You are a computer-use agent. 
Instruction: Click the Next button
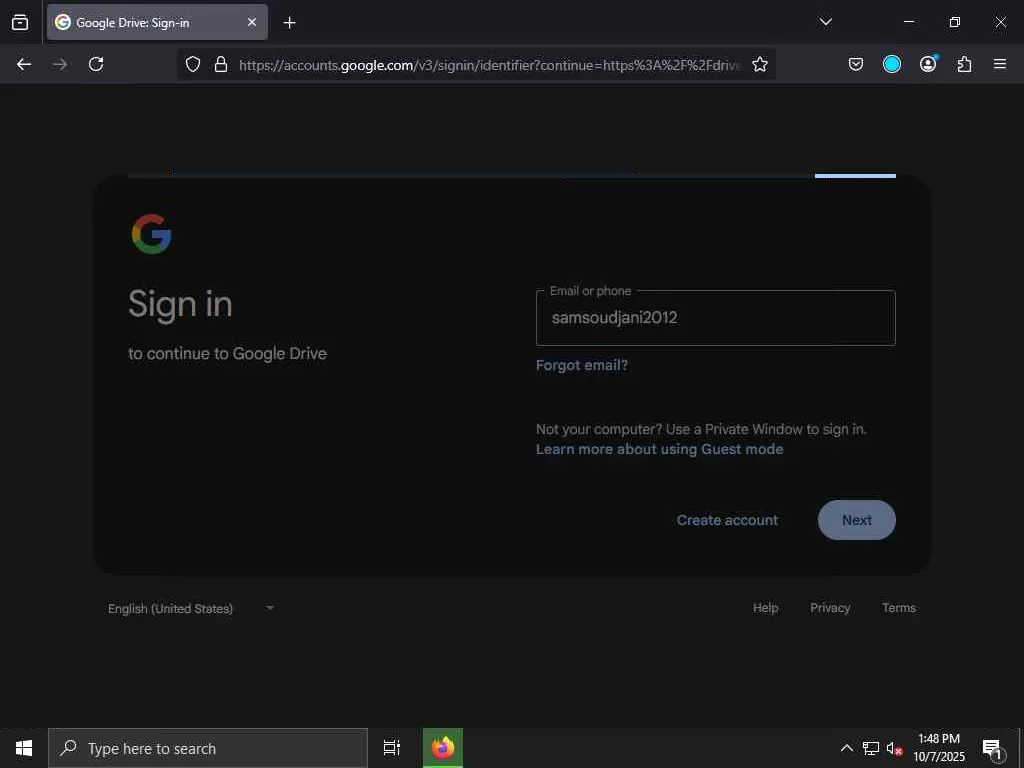856,520
